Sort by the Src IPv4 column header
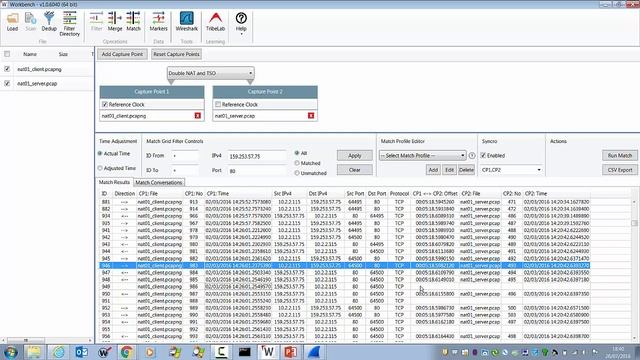 (289, 193)
